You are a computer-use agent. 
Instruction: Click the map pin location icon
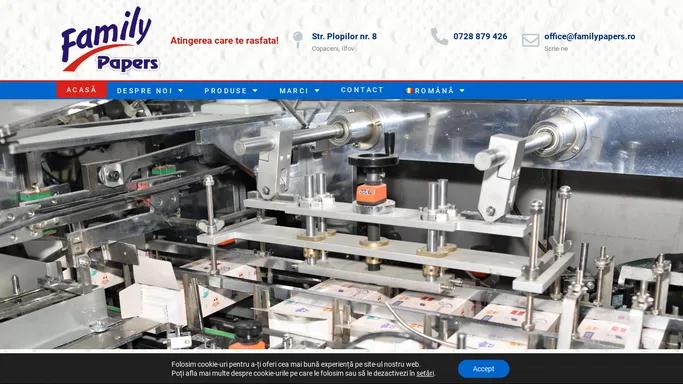pyautogui.click(x=298, y=40)
